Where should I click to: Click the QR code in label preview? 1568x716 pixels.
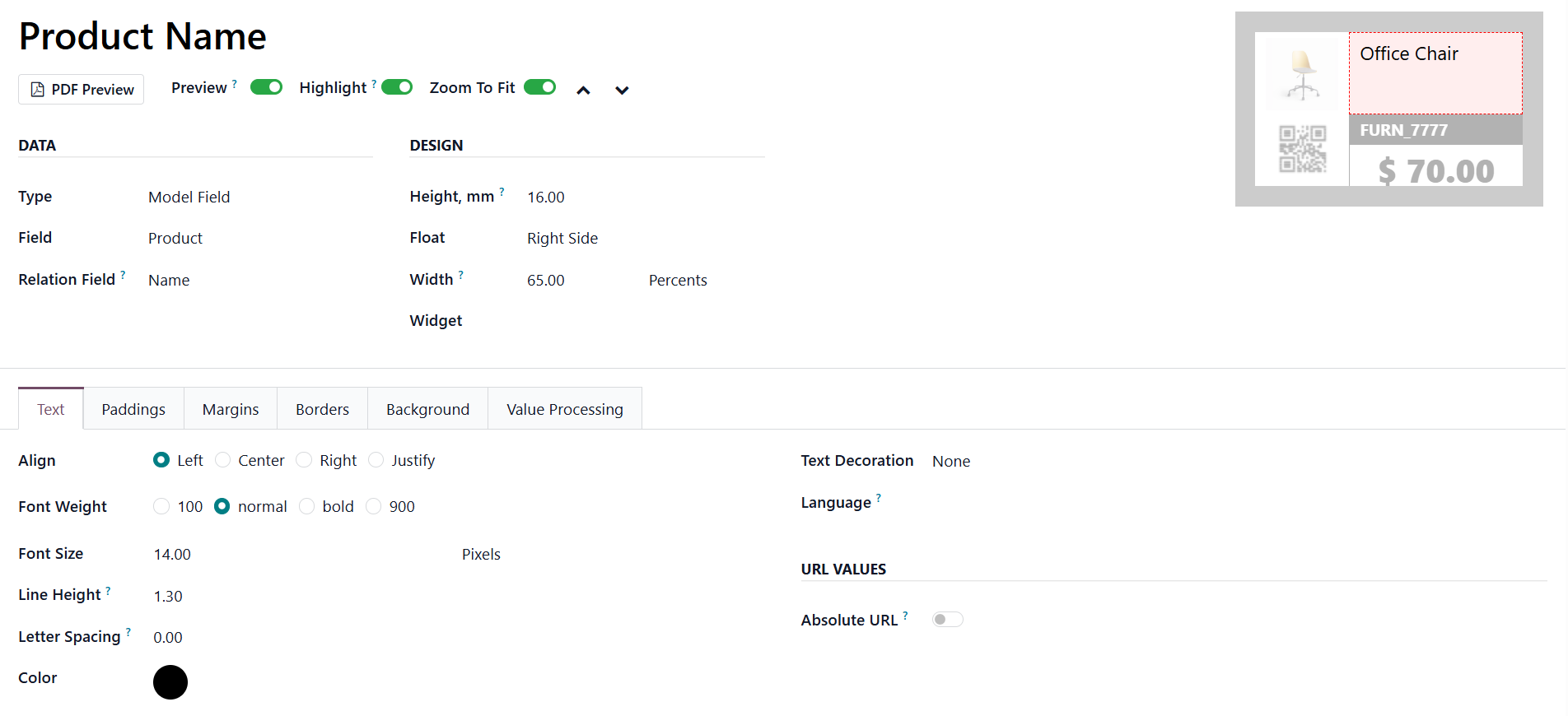[1302, 149]
